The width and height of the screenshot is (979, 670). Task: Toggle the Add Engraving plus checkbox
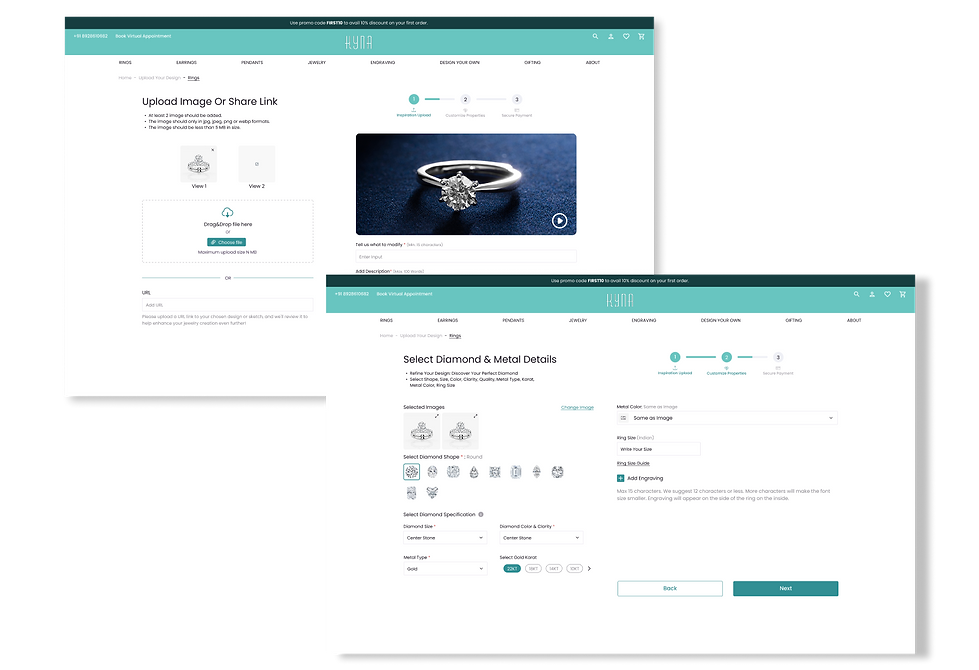tap(621, 478)
